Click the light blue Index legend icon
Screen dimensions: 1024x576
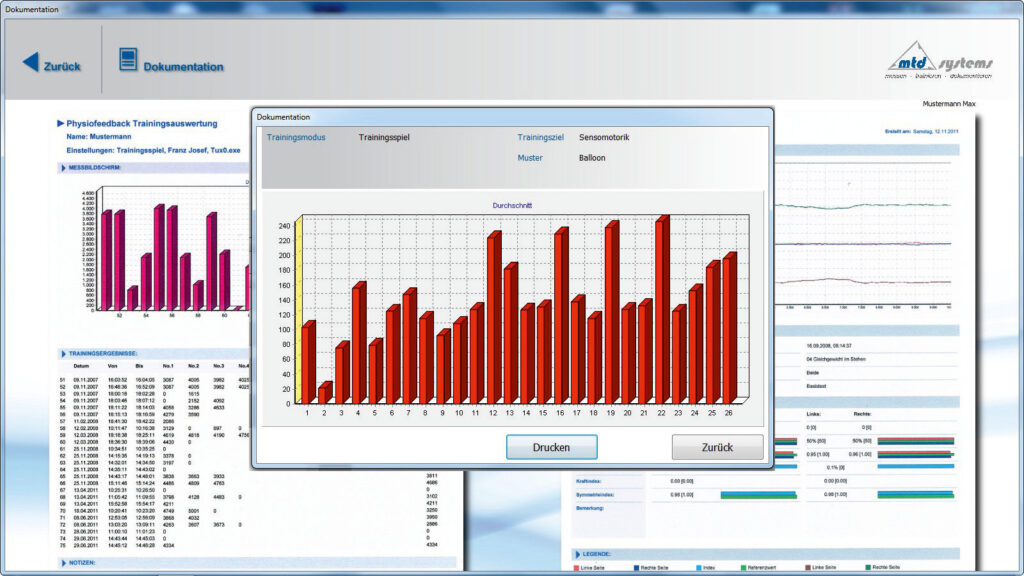(698, 567)
